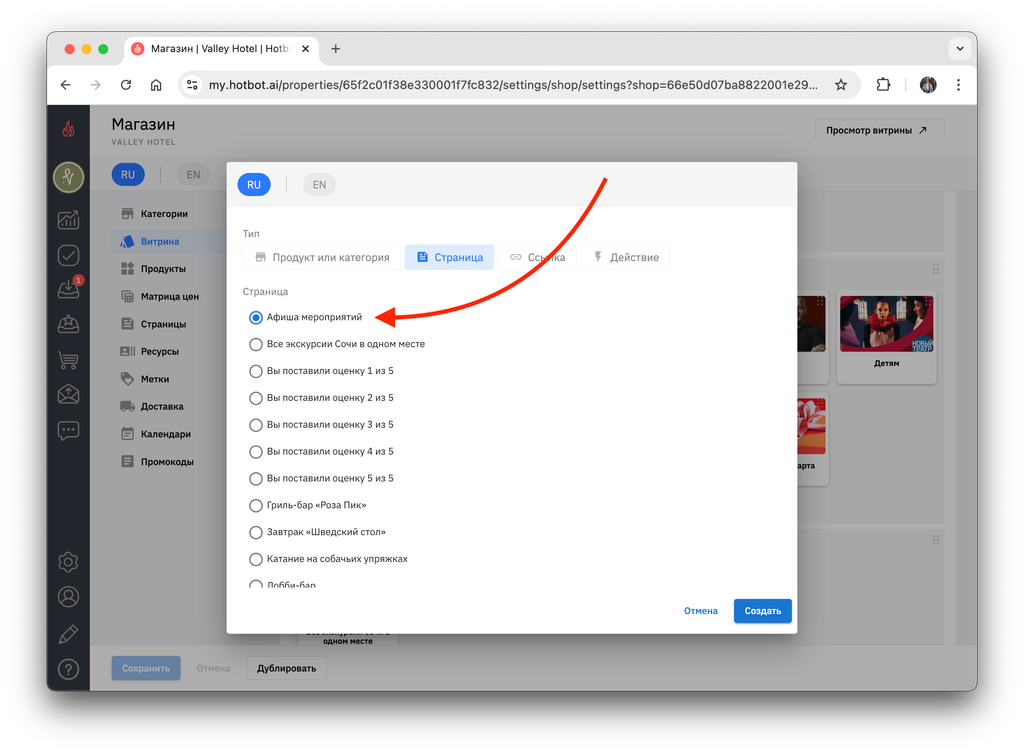Screen dimensions: 1024x753
Task: Choose the Продукт или категория type tab
Action: (x=322, y=257)
